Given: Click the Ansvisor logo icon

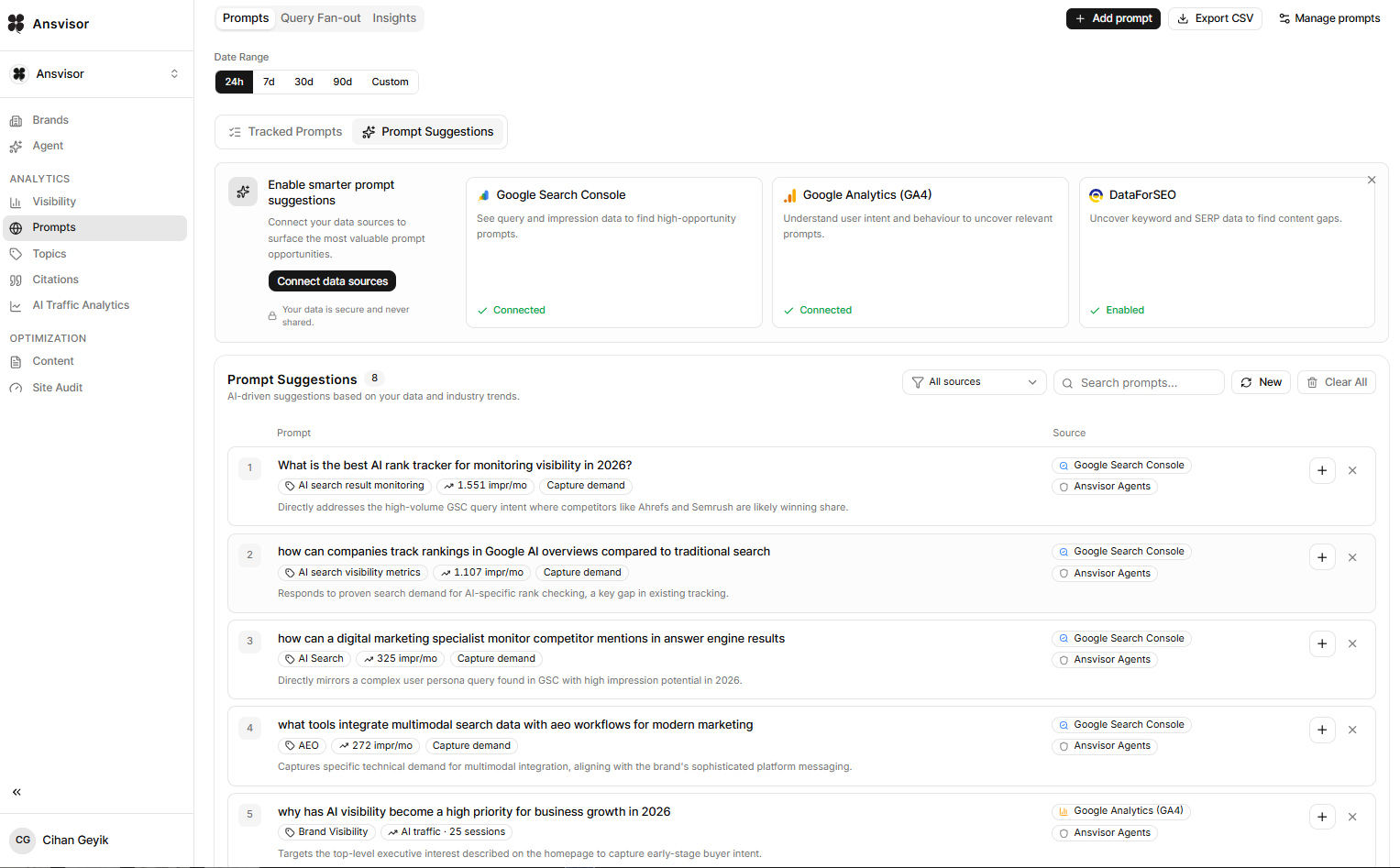Looking at the screenshot, I should 16,24.
